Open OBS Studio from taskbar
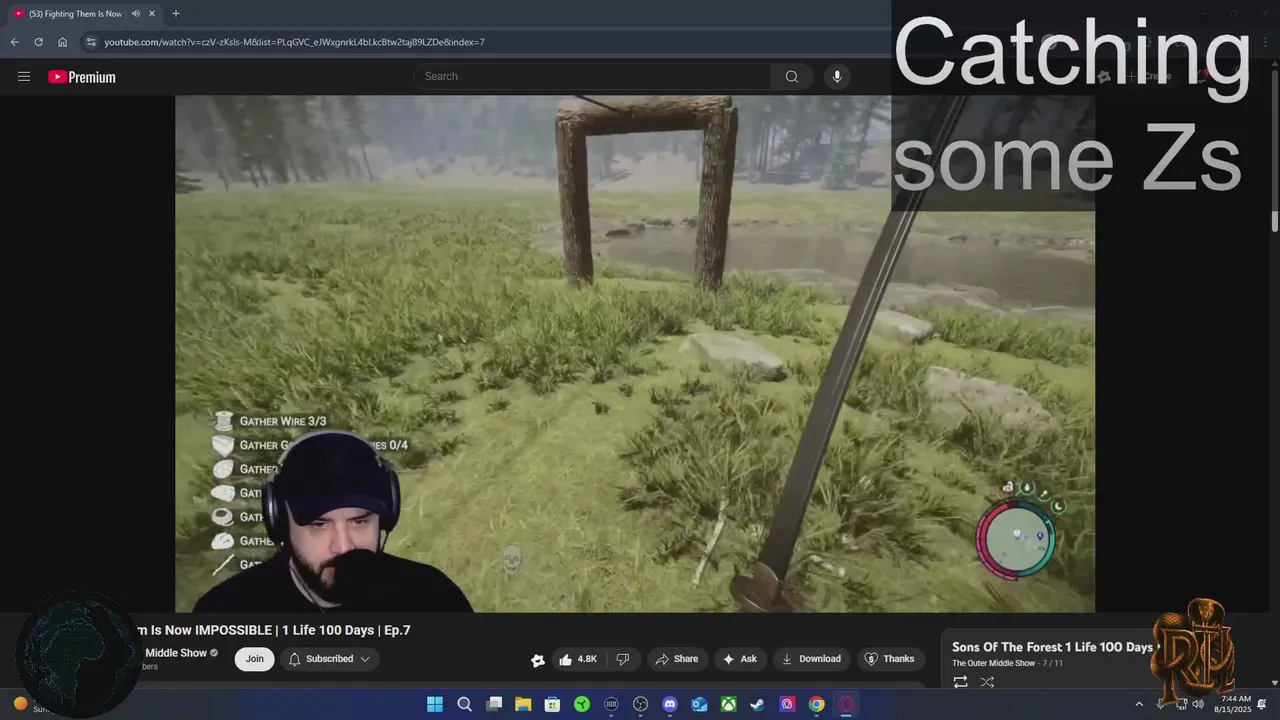This screenshot has width=1280, height=720. point(641,704)
